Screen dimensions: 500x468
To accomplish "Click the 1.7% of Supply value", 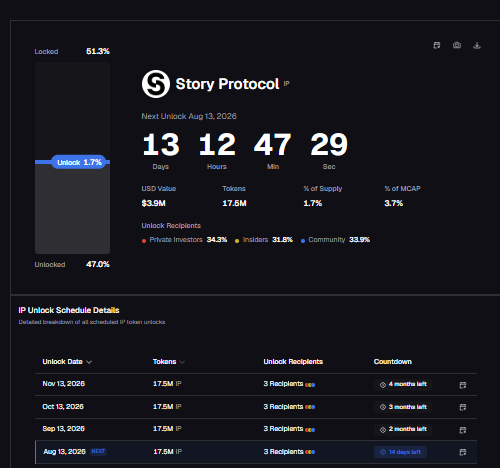I will (313, 203).
